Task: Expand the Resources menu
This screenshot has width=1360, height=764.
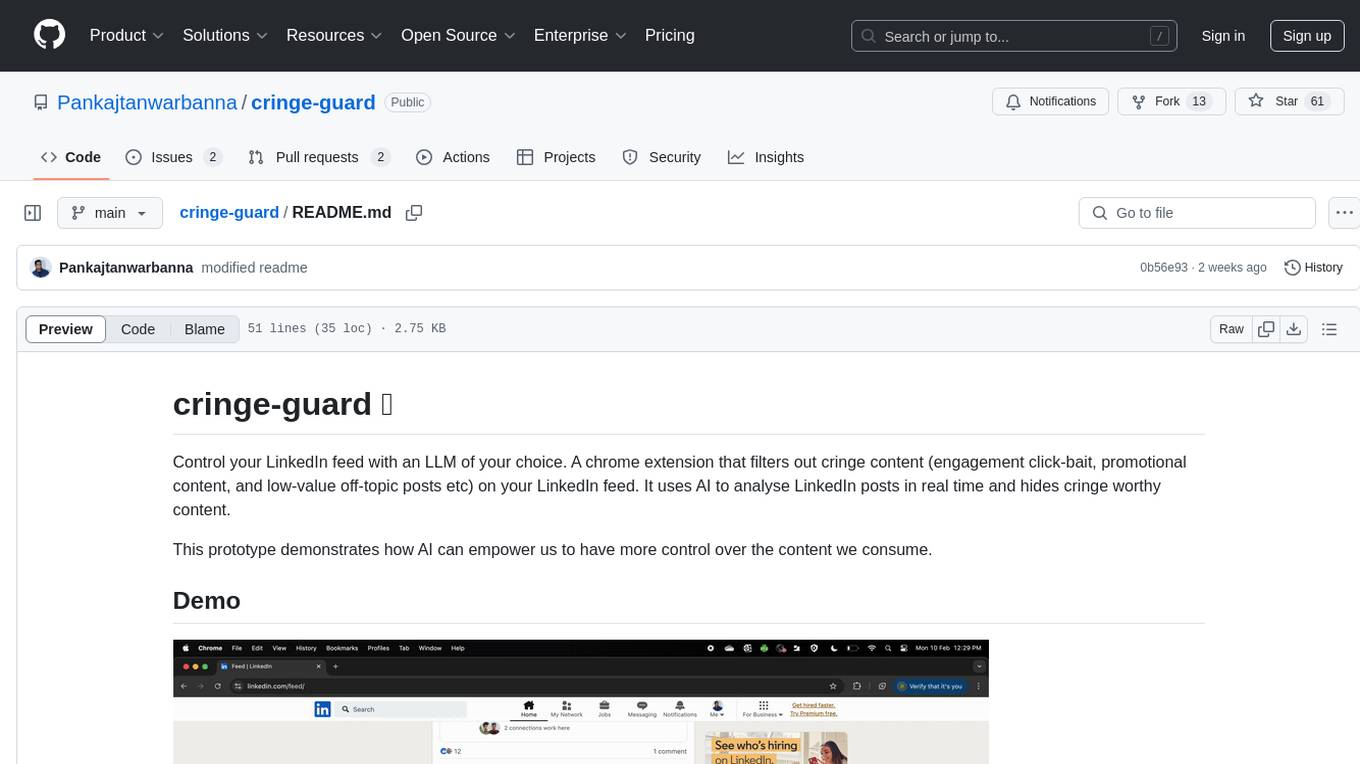Action: [334, 35]
